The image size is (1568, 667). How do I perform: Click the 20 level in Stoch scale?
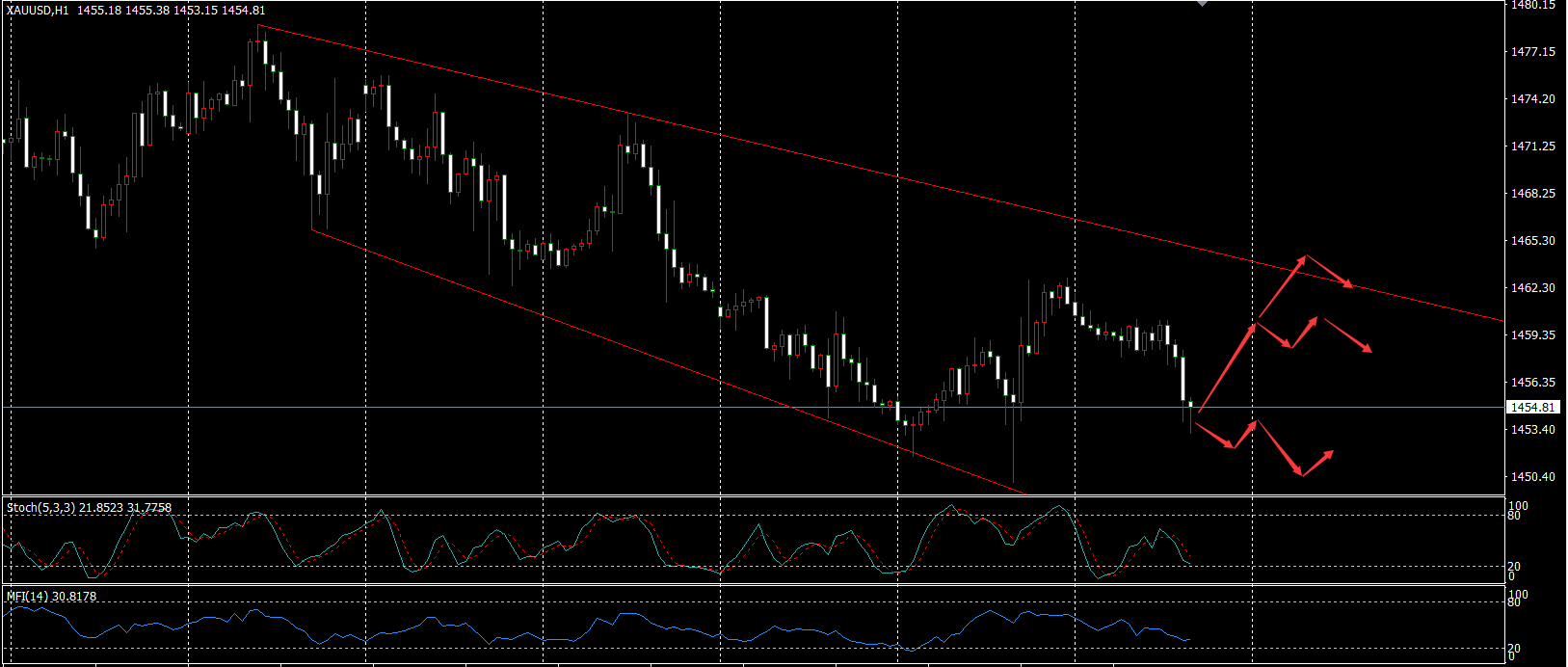click(x=1515, y=567)
